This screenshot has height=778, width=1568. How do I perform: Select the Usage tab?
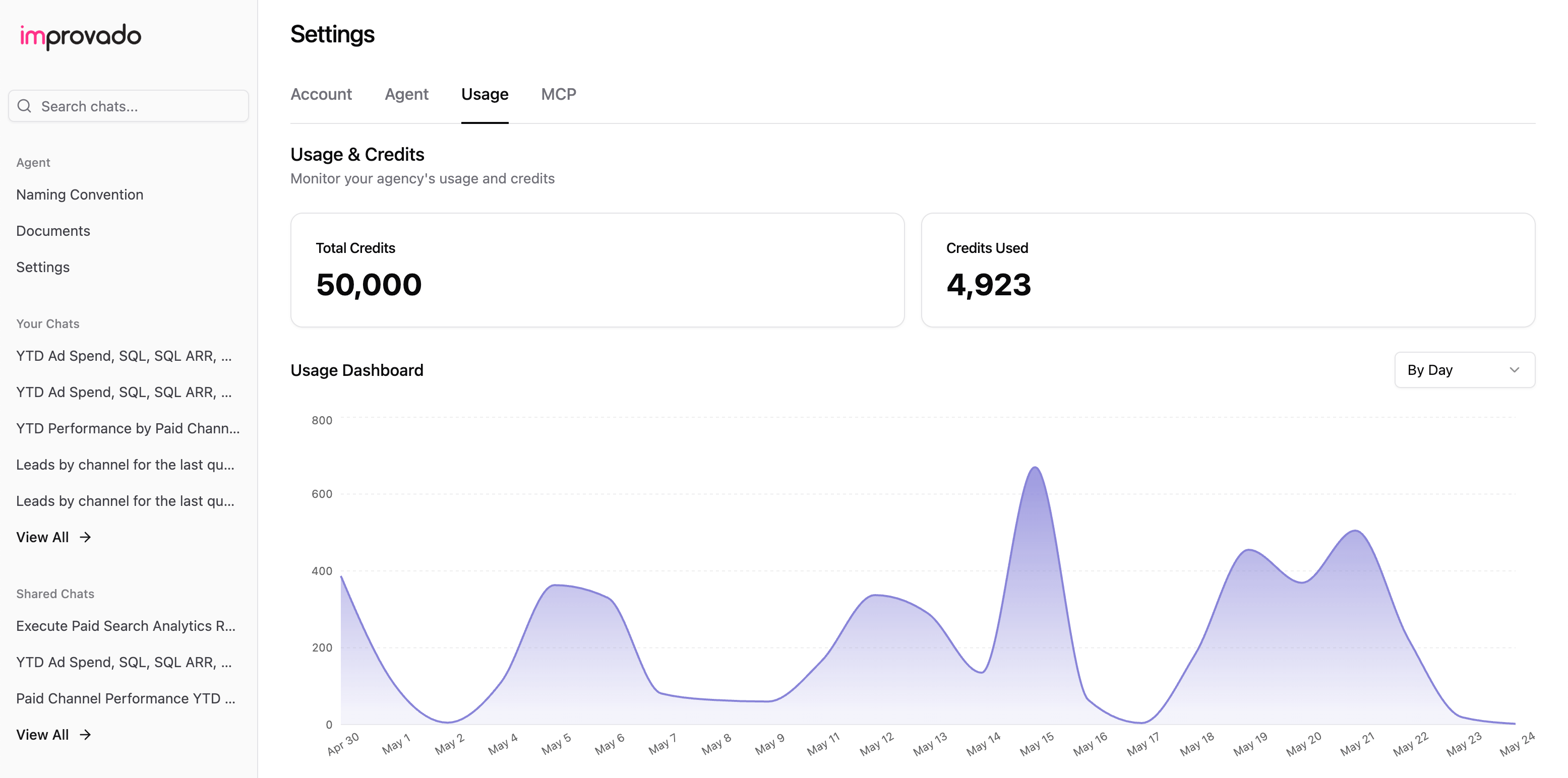tap(485, 94)
